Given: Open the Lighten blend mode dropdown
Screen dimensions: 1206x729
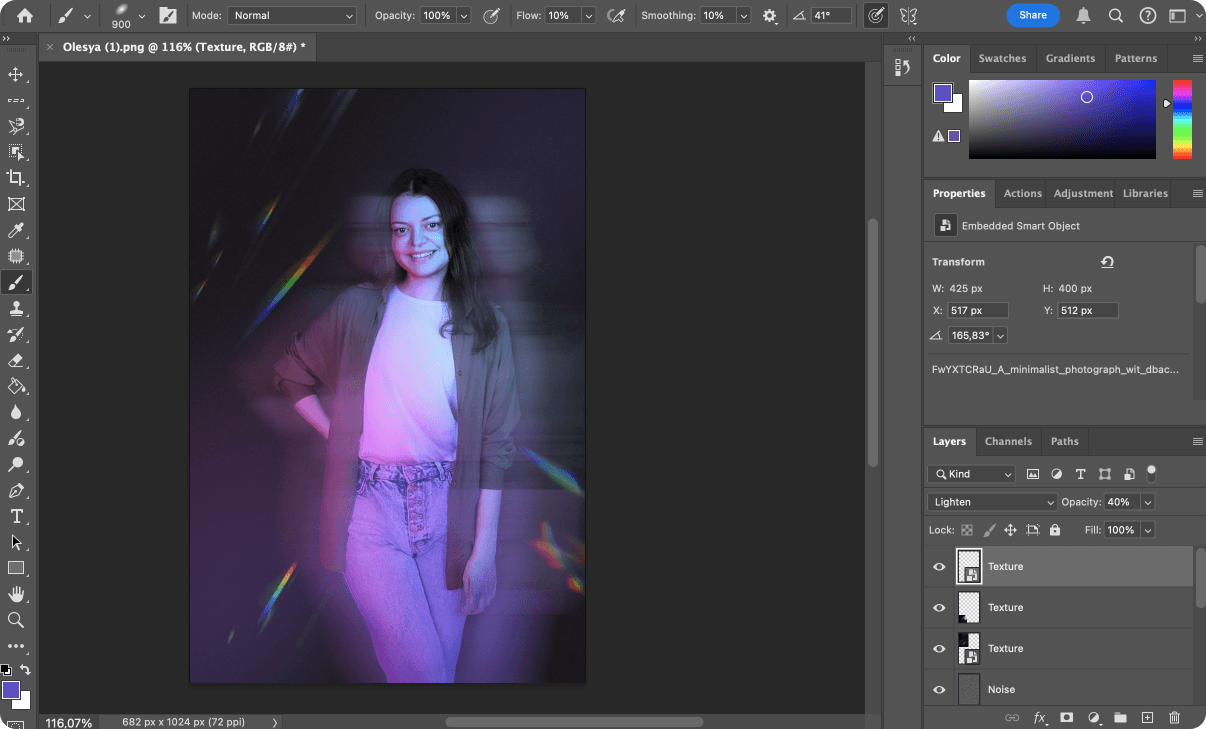Looking at the screenshot, I should coord(991,501).
